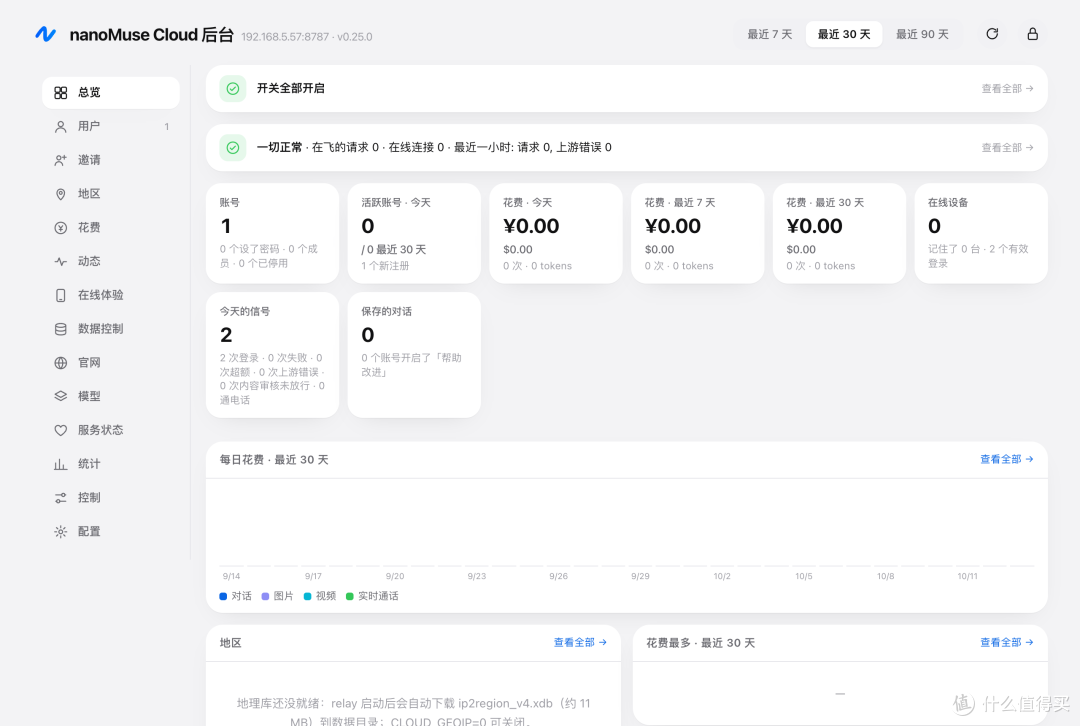Click the 统计 bar chart icon

click(x=61, y=464)
